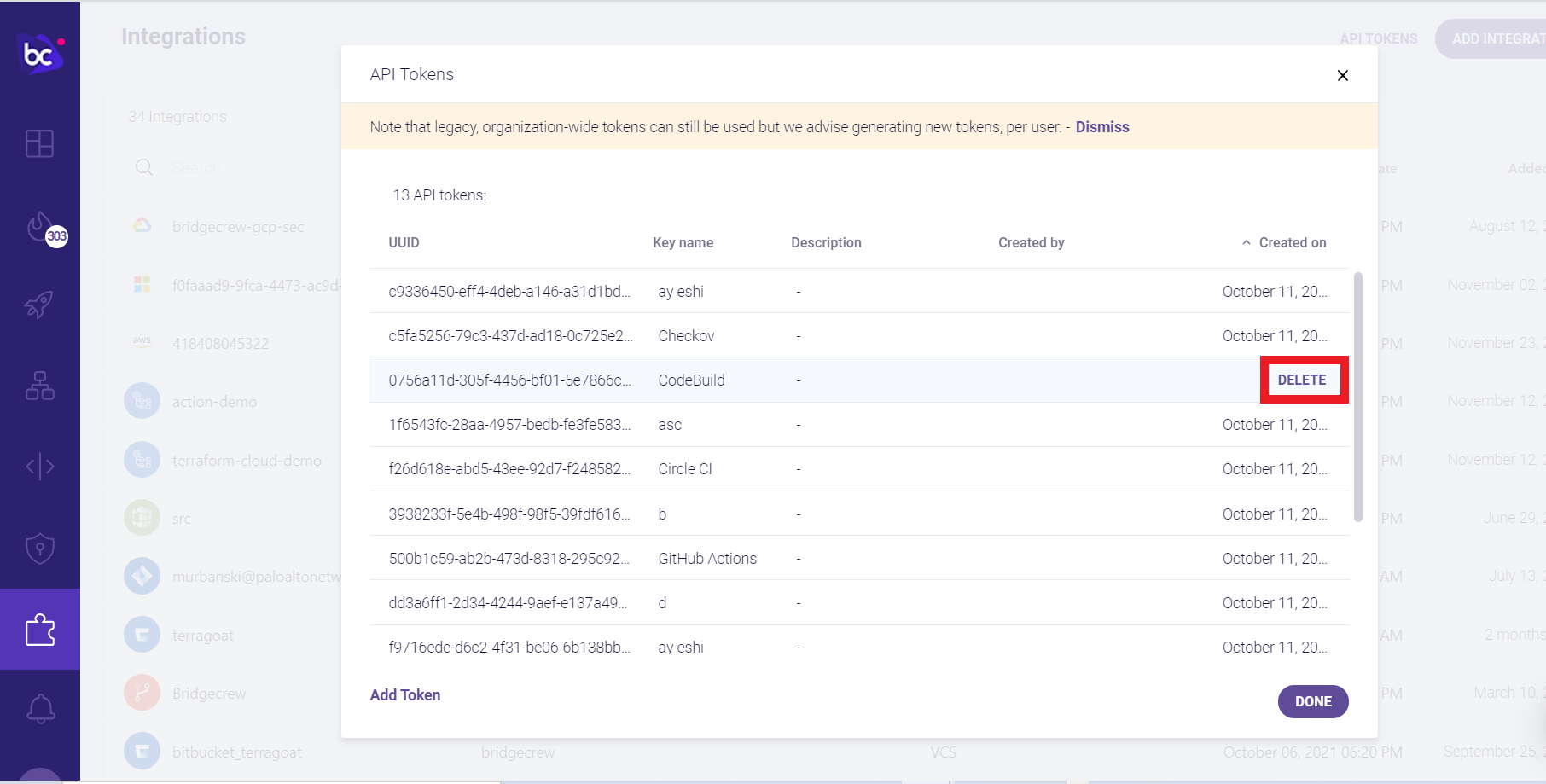Open the notifications bell icon in sidebar

coord(40,709)
